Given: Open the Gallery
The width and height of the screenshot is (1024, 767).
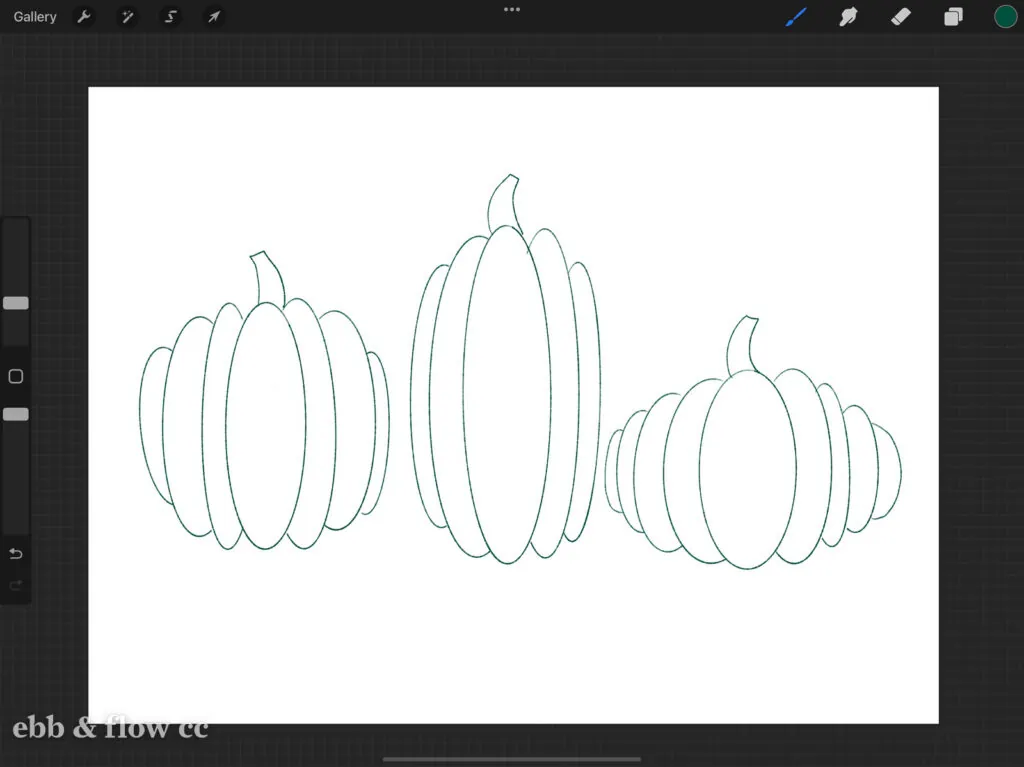Looking at the screenshot, I should coord(35,17).
